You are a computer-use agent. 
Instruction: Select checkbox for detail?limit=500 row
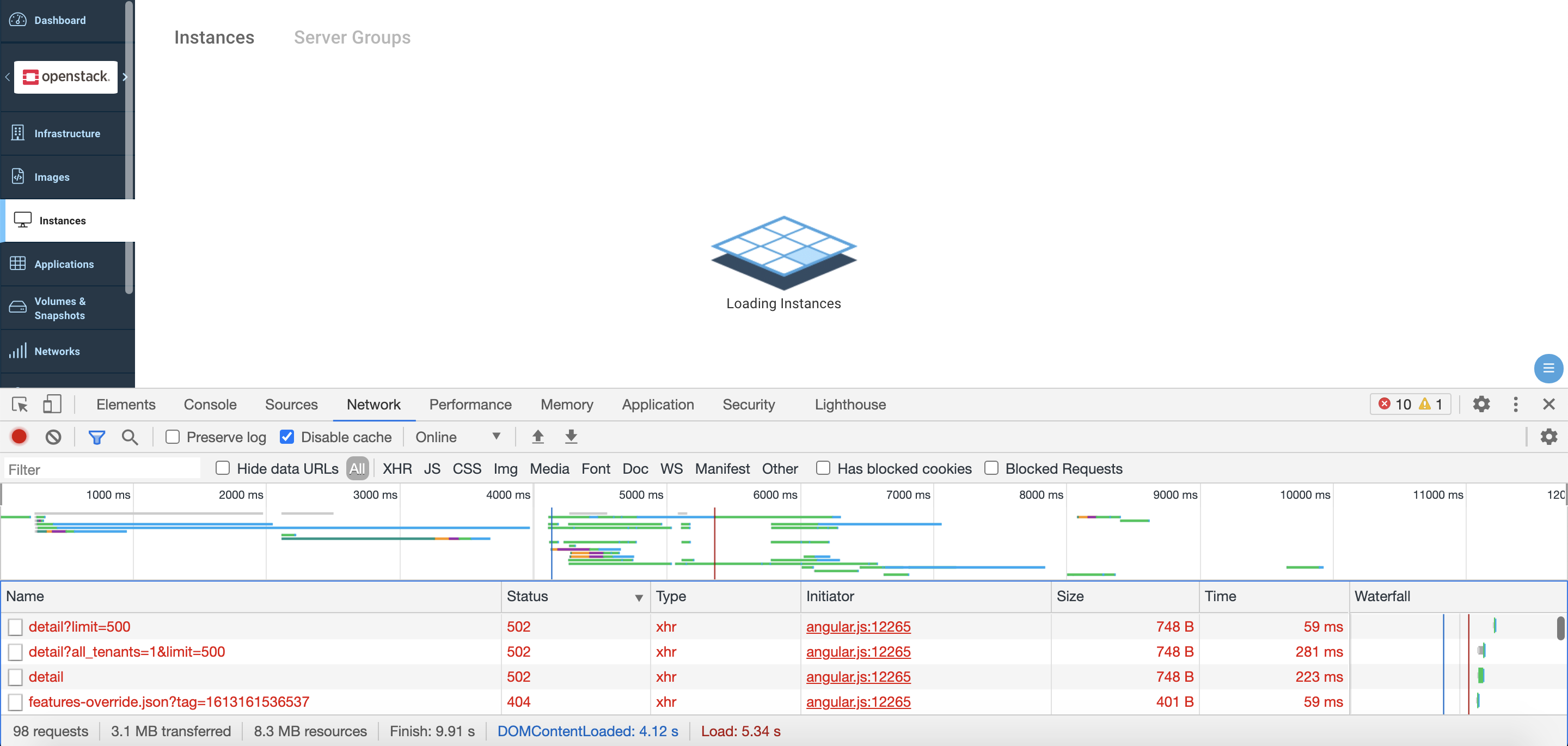(15, 627)
